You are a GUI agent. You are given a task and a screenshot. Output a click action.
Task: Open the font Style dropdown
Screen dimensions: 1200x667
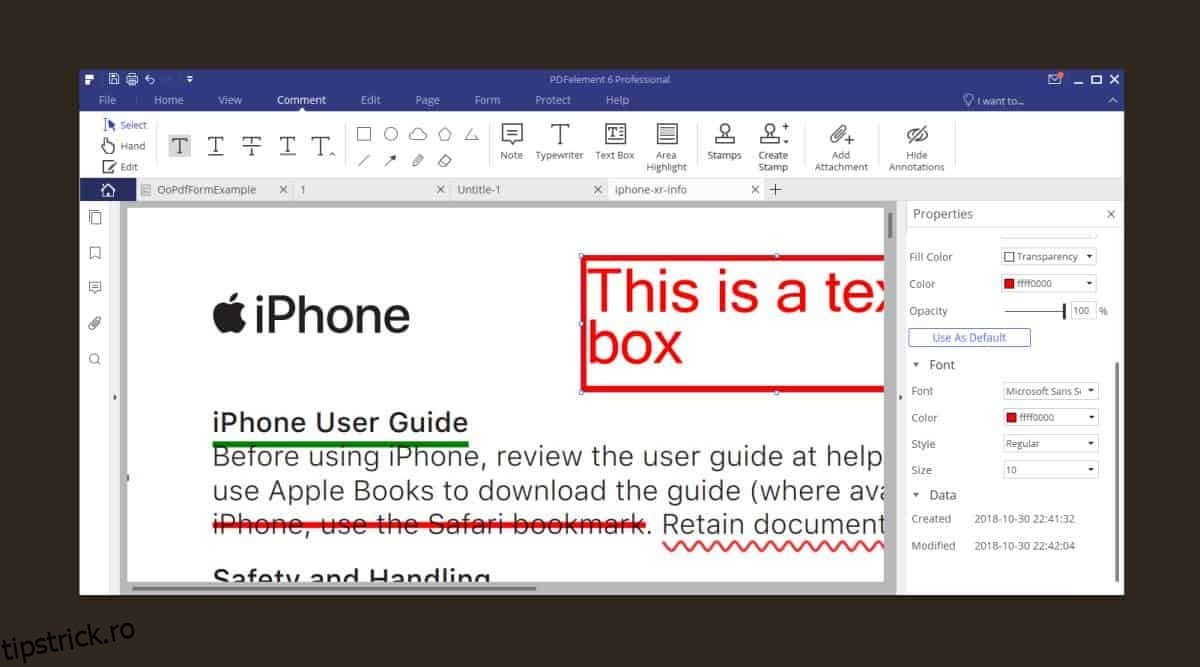[1050, 443]
